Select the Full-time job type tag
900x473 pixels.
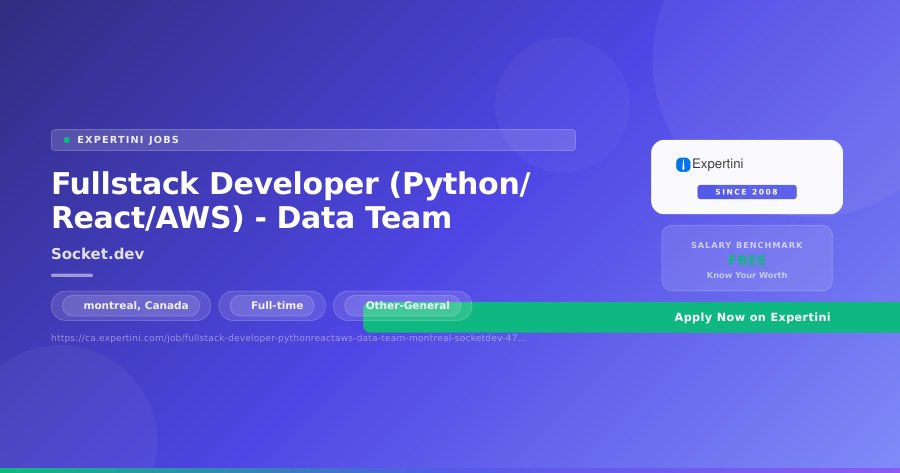272,305
